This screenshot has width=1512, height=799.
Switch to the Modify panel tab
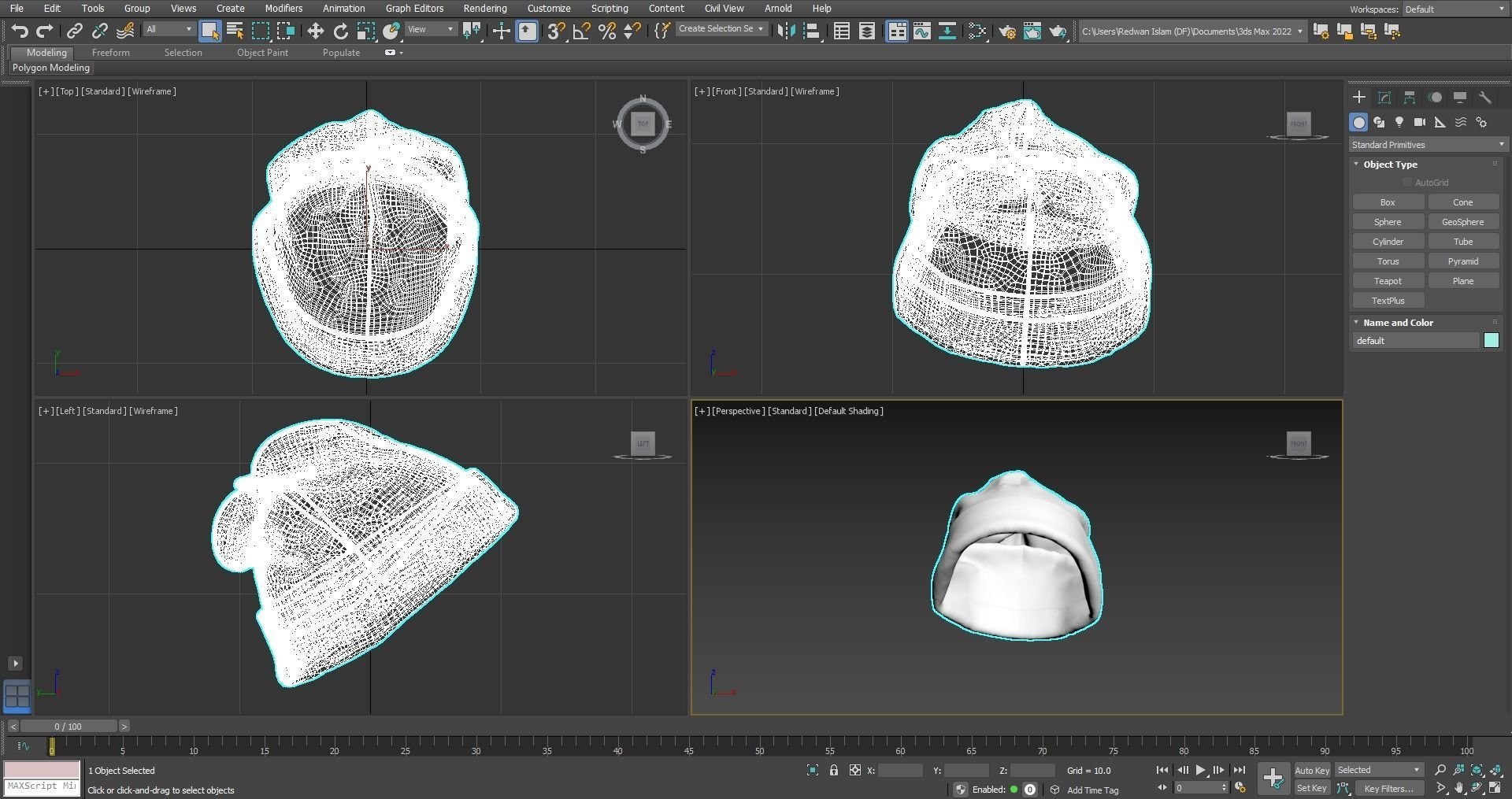(1384, 98)
